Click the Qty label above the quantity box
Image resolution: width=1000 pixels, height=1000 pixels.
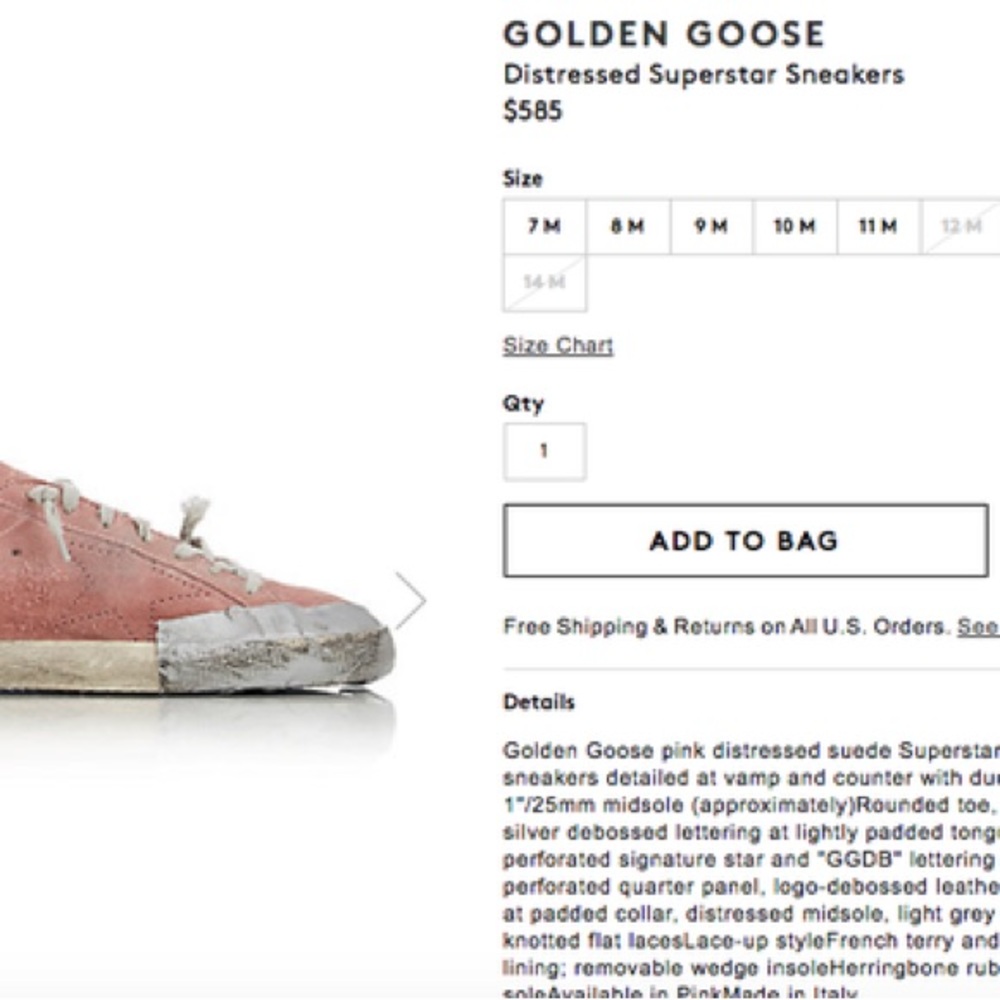[x=524, y=404]
